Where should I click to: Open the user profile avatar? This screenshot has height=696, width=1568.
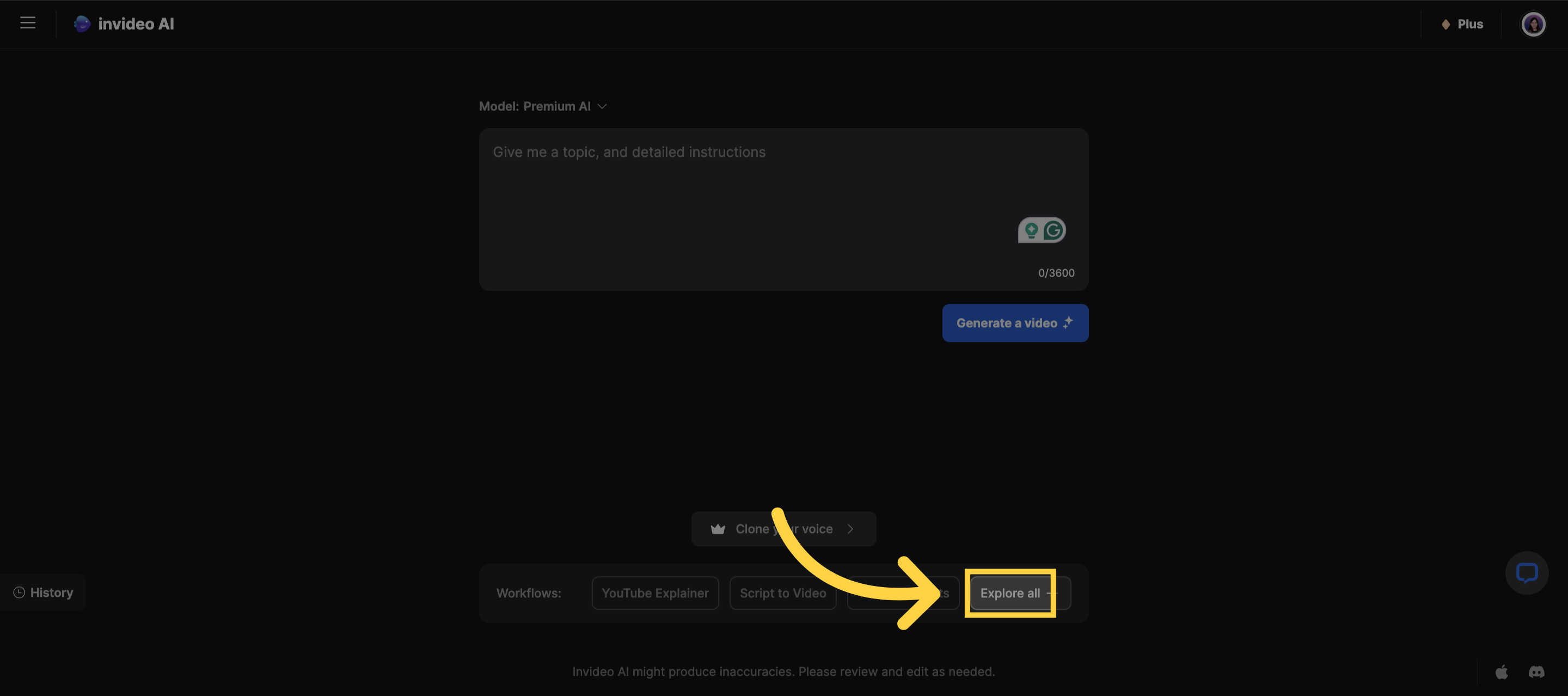[x=1532, y=25]
